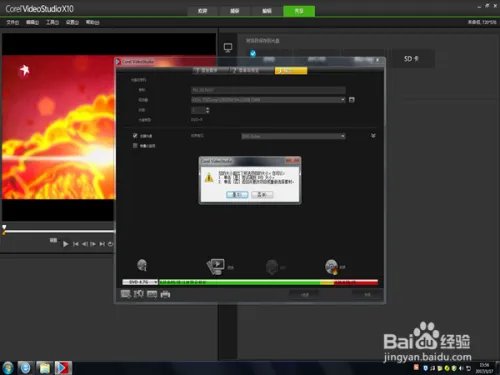This screenshot has width=500, height=375.
Task: Click the Play button under the preview
Action: pos(66,244)
